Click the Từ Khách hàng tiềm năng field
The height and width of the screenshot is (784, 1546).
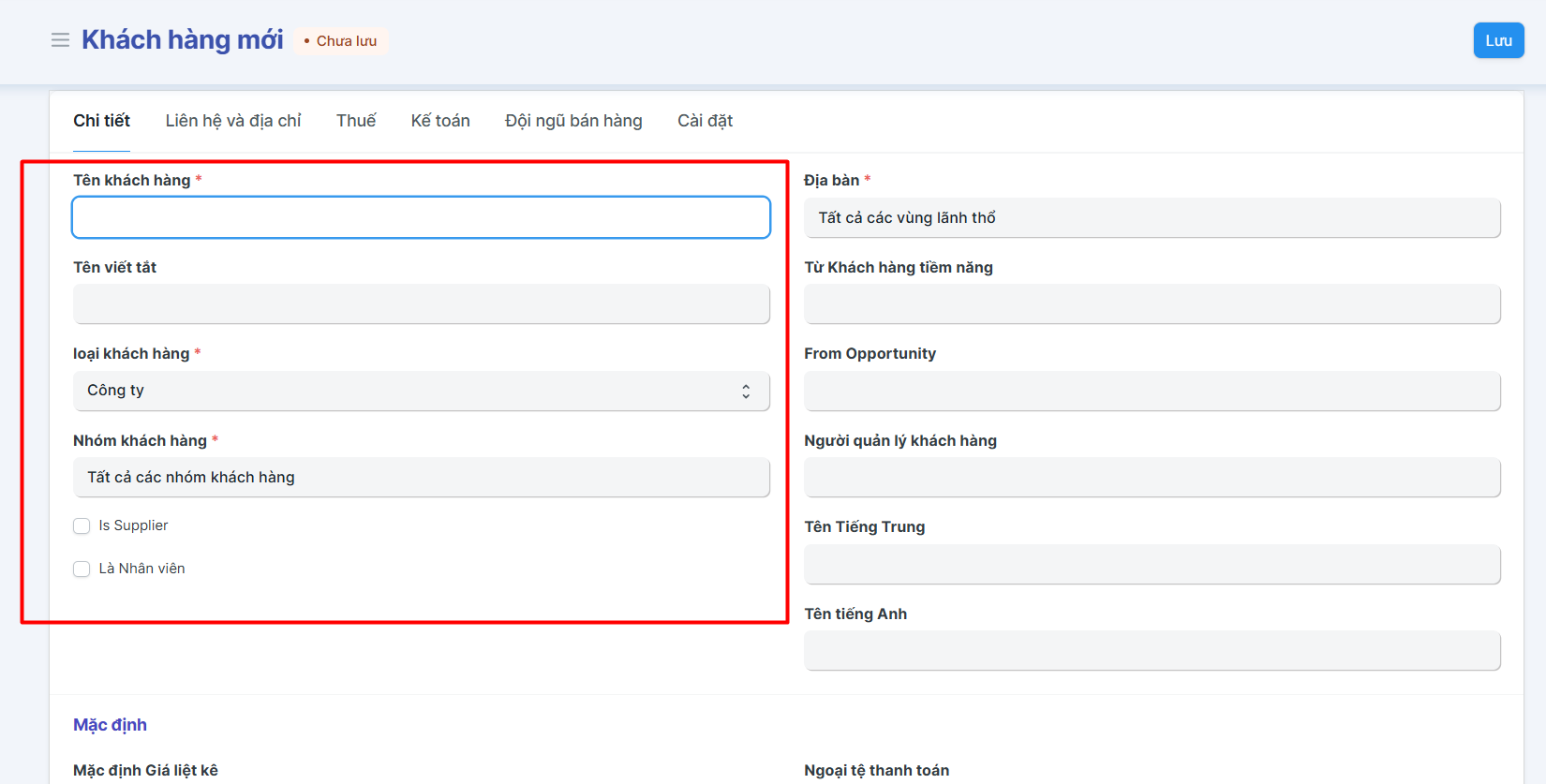tap(1152, 304)
